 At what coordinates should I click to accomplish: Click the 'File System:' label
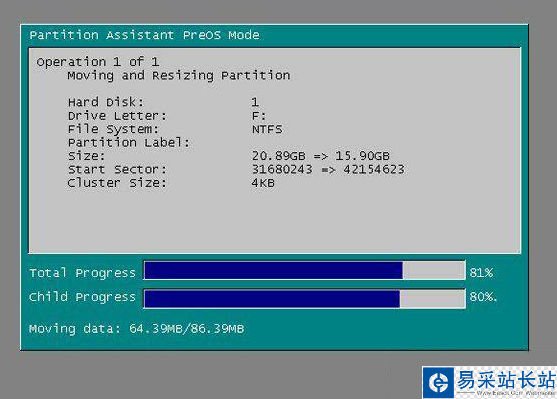pyautogui.click(x=113, y=129)
